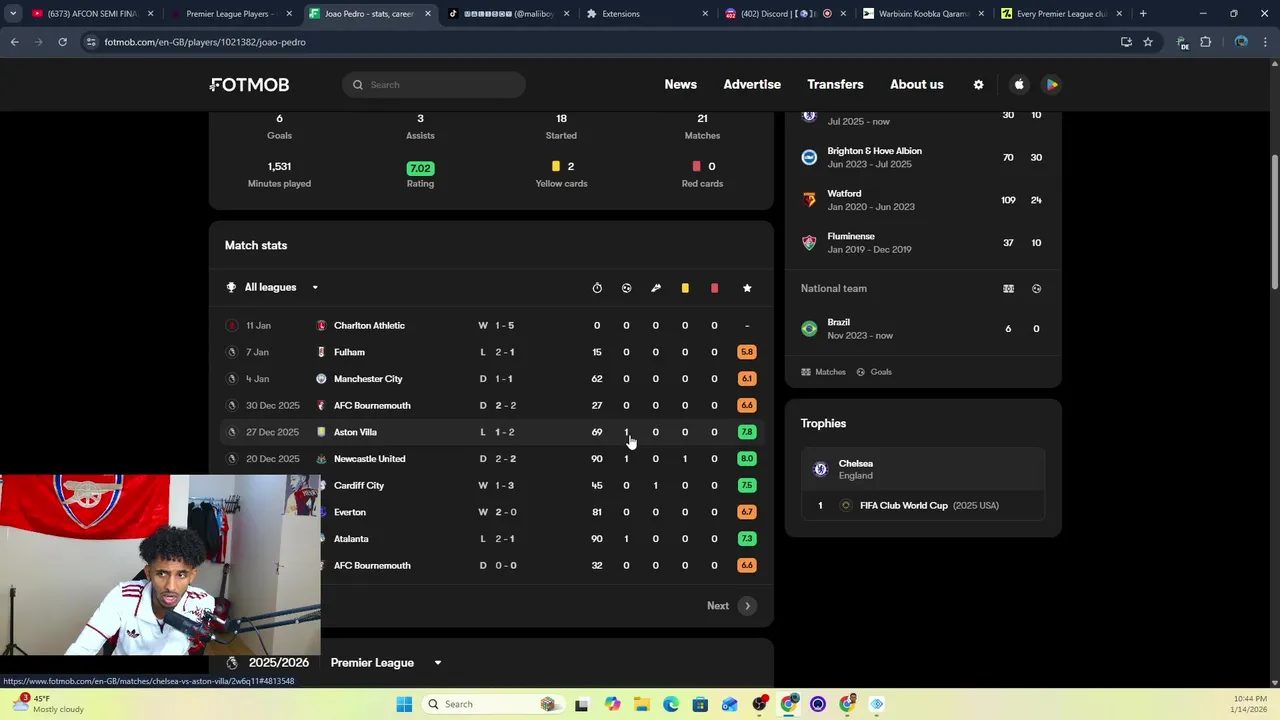The height and width of the screenshot is (720, 1280).
Task: Go back in browser history
Action: point(14,42)
